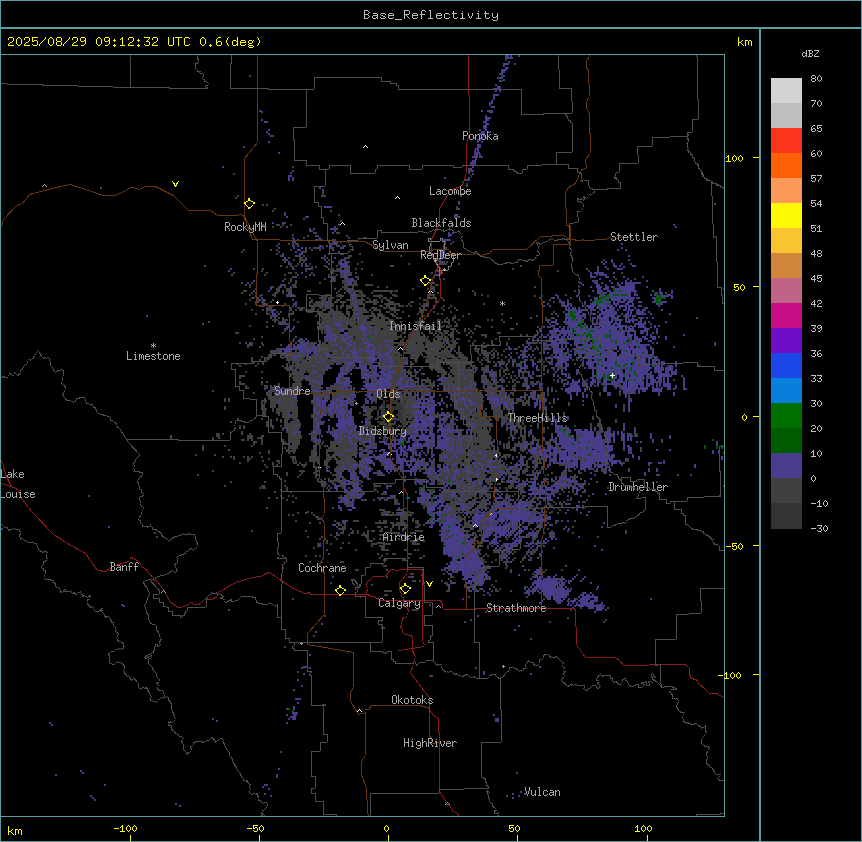Select the orange swatch between 60 and 57 dBZ

click(786, 165)
